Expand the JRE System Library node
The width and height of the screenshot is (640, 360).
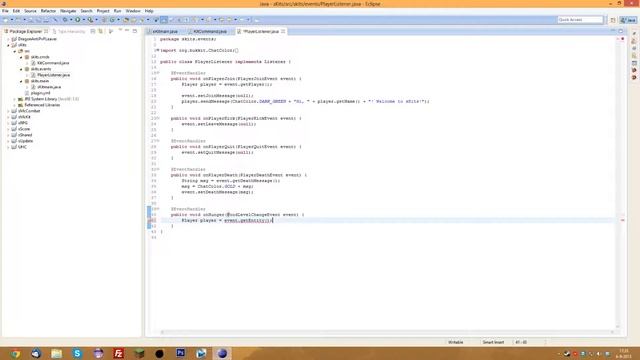(x=15, y=99)
